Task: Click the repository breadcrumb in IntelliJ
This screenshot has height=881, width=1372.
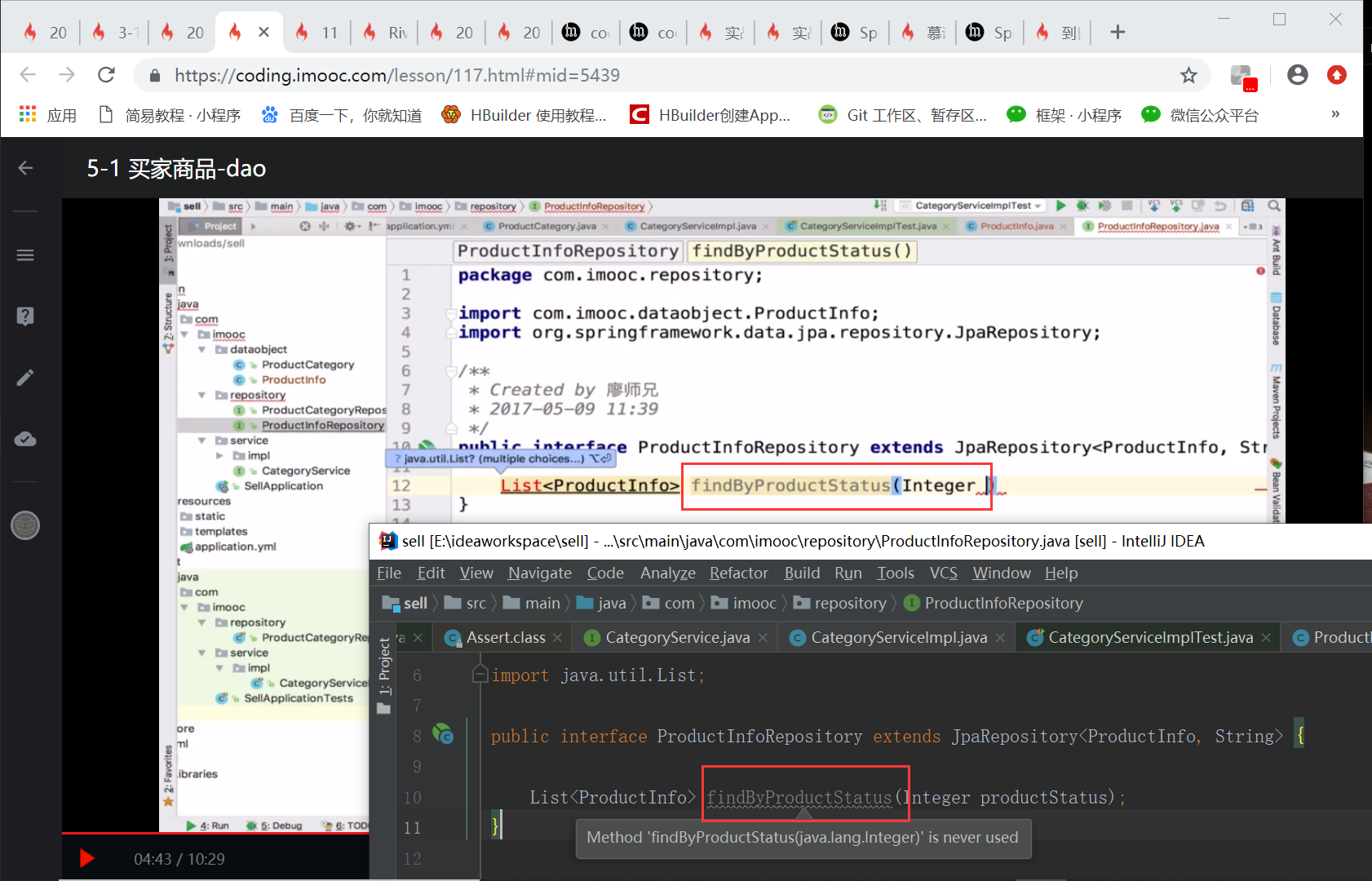Action: pos(840,604)
